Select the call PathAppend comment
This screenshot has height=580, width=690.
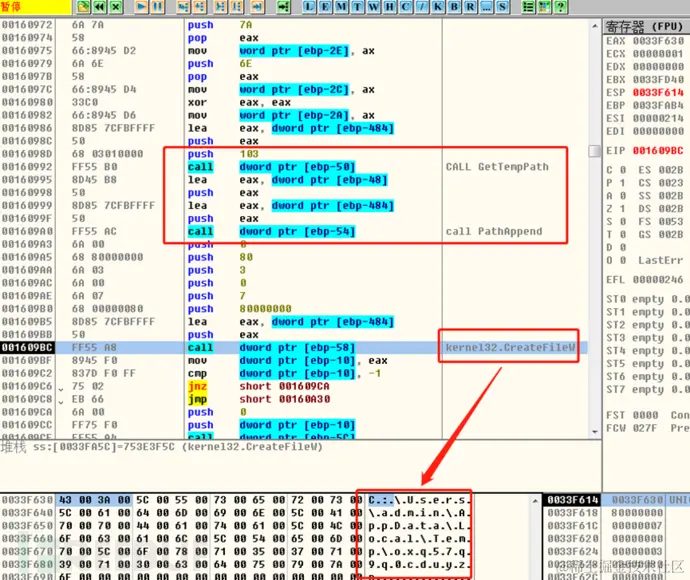(x=494, y=231)
